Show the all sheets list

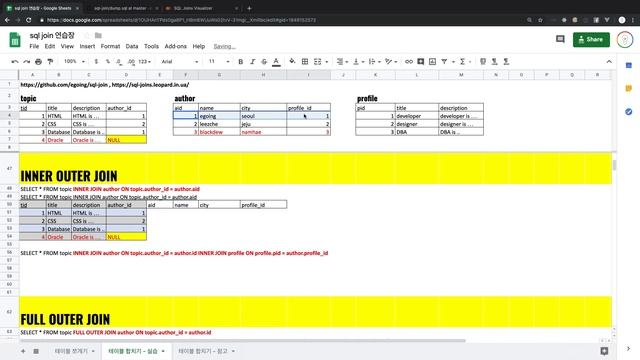coord(36,351)
